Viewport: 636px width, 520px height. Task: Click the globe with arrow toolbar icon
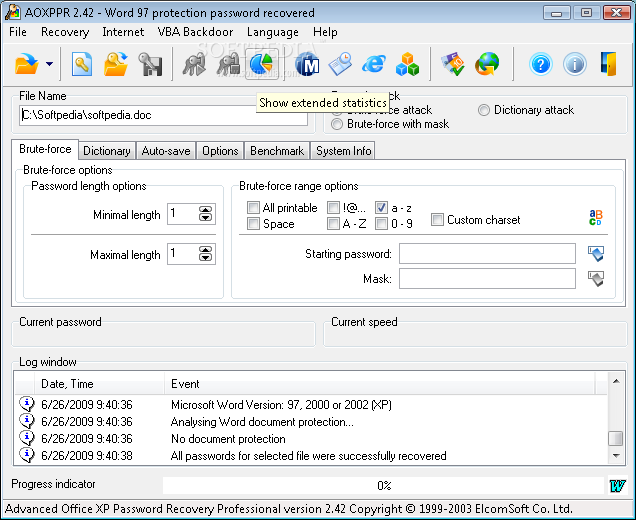487,64
